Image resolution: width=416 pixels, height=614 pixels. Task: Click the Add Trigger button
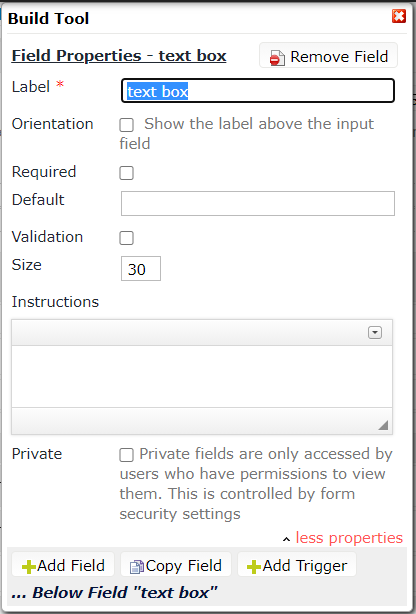click(x=297, y=565)
